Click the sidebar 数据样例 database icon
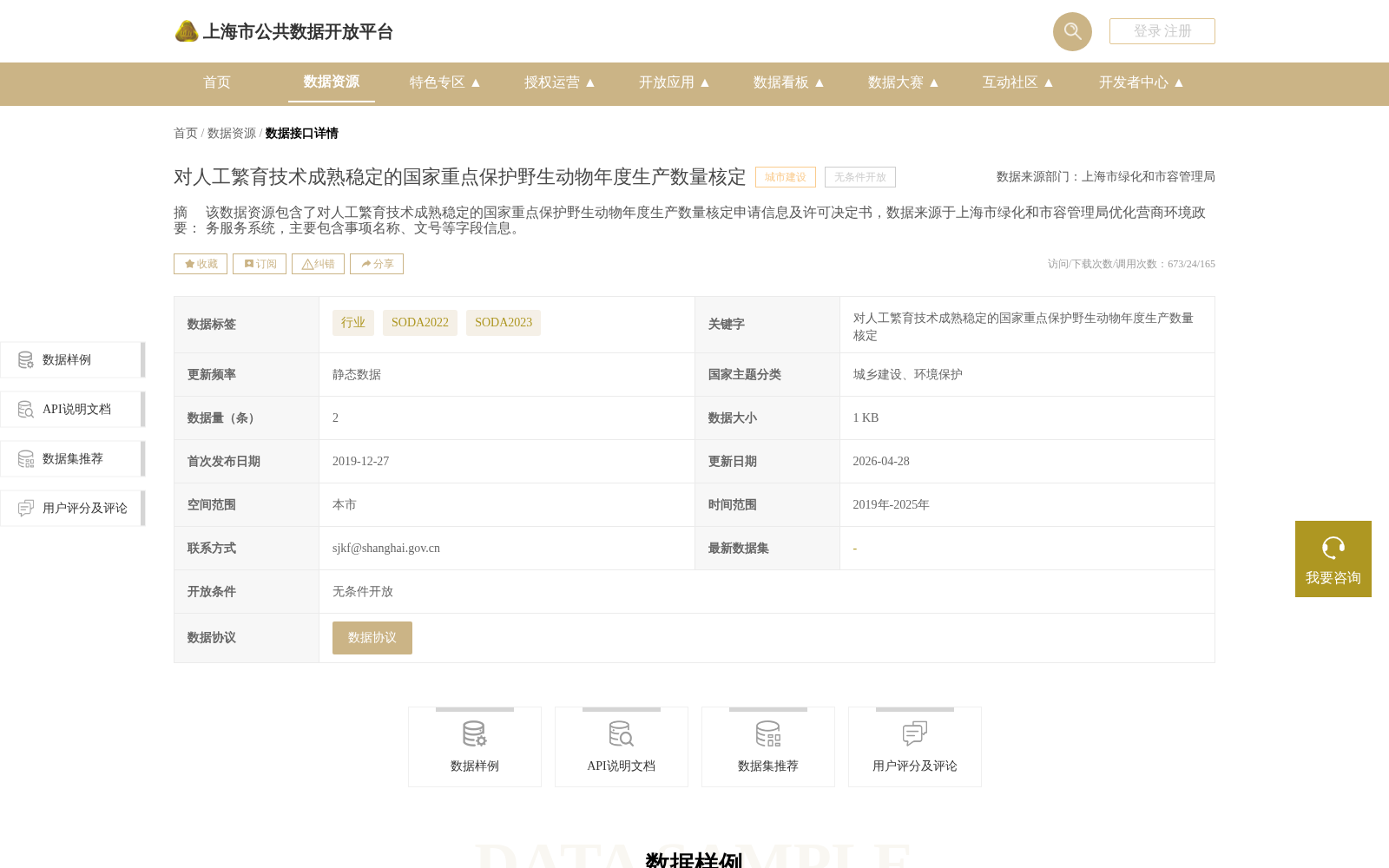The image size is (1389, 868). click(26, 360)
